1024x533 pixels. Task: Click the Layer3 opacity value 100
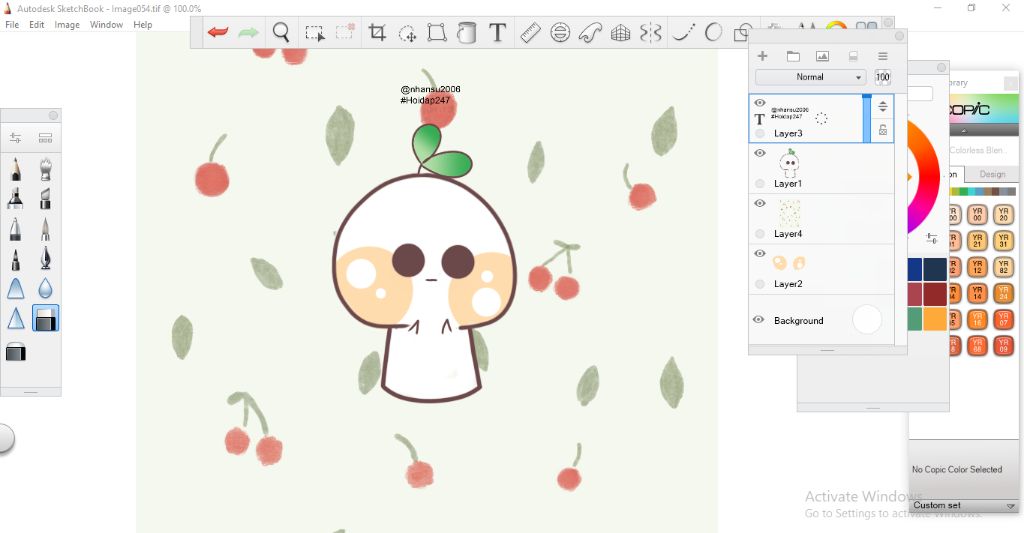tap(882, 77)
